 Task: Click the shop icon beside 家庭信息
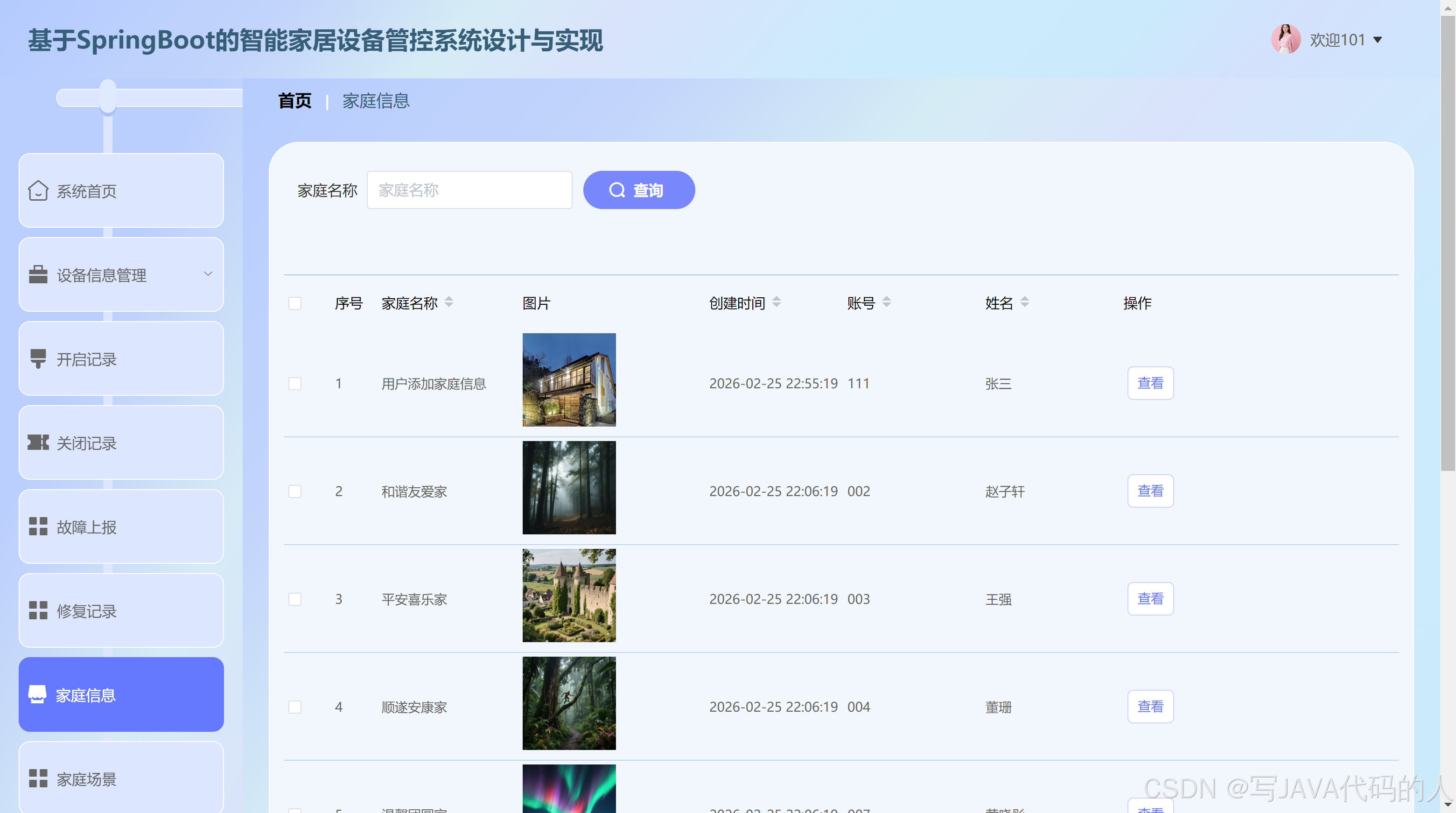[37, 694]
